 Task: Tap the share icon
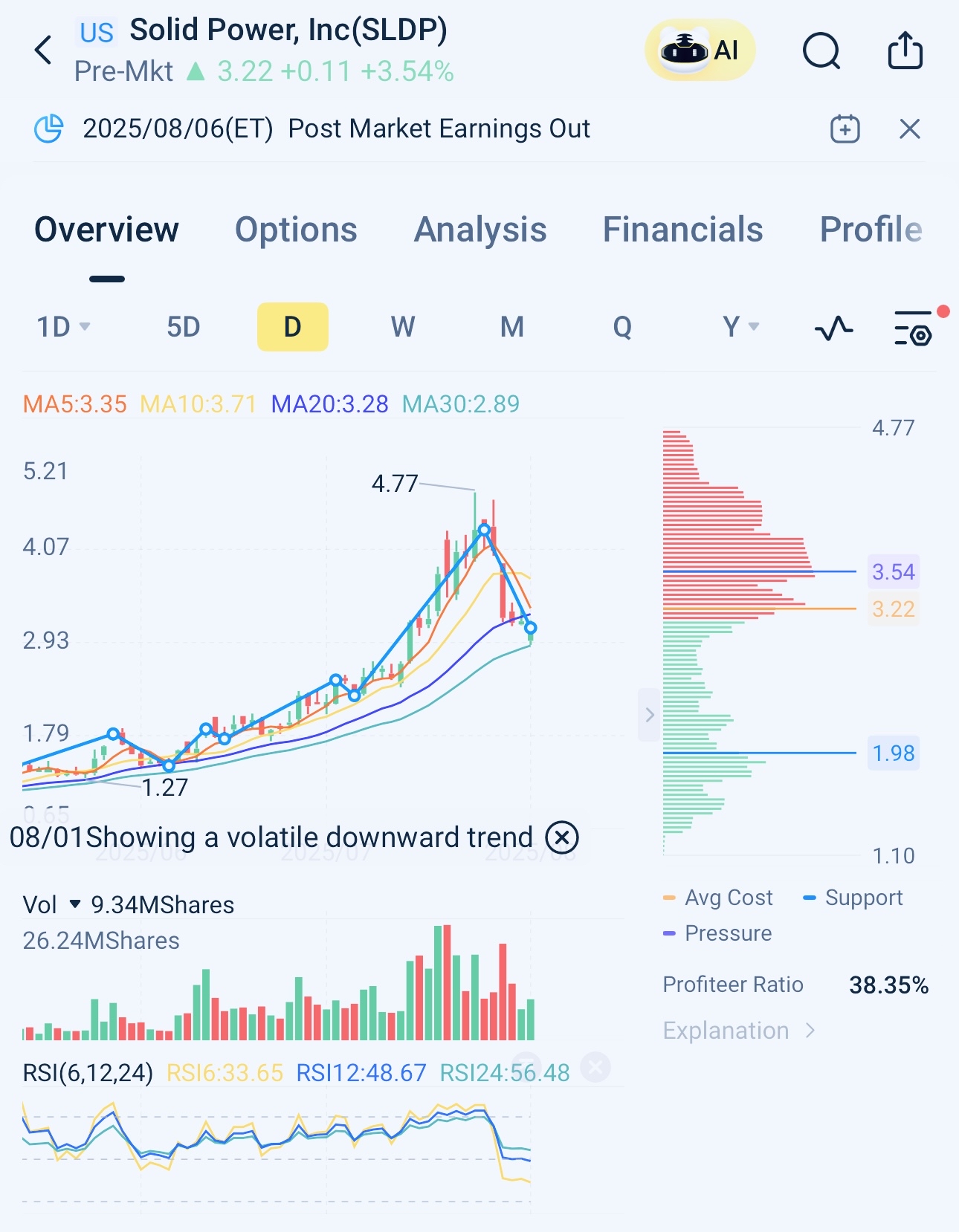point(905,51)
